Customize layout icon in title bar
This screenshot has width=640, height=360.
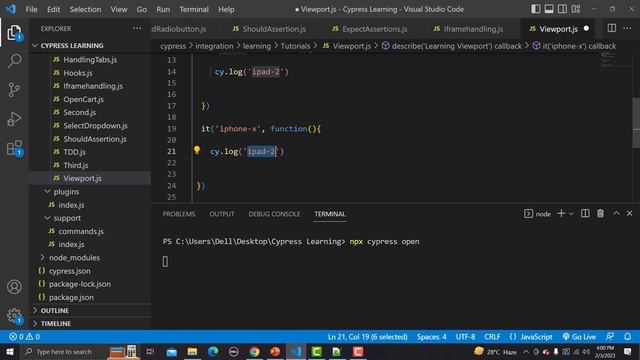point(576,9)
